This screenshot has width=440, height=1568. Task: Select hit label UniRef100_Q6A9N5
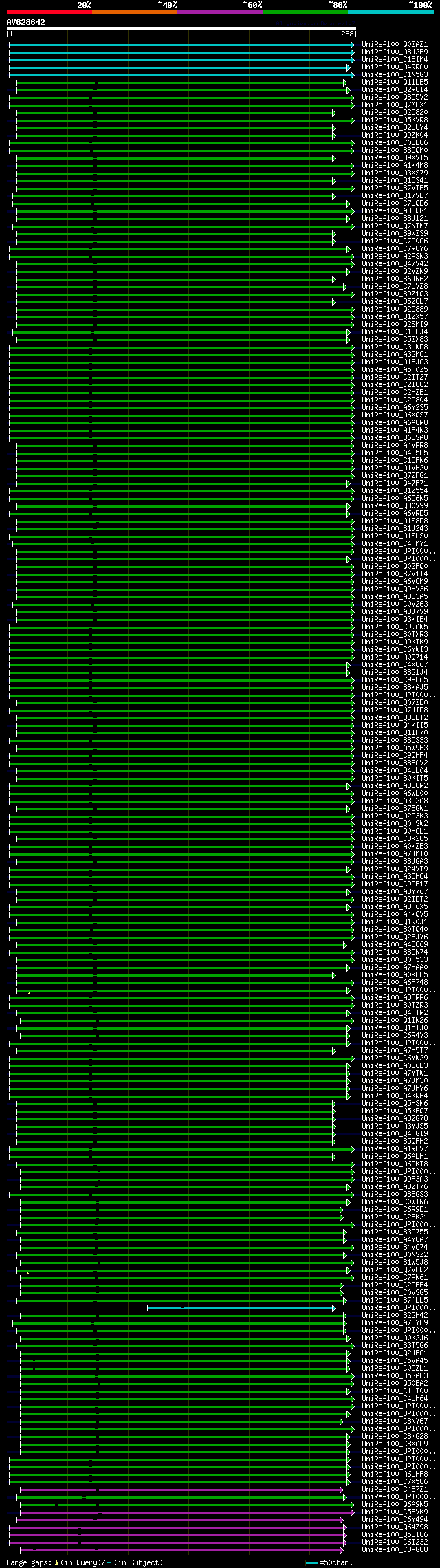[395, 1505]
